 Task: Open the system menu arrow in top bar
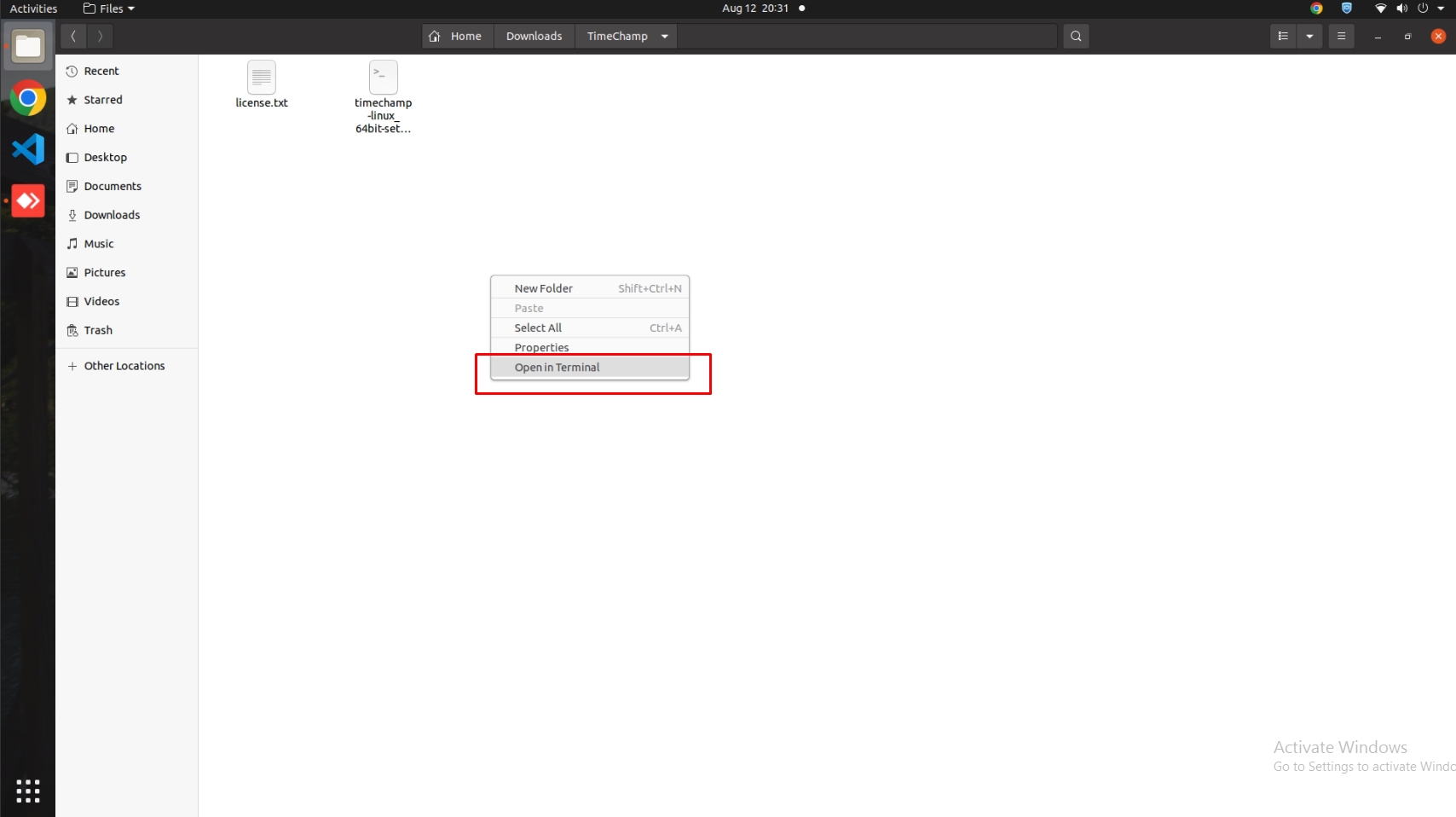[x=1441, y=9]
